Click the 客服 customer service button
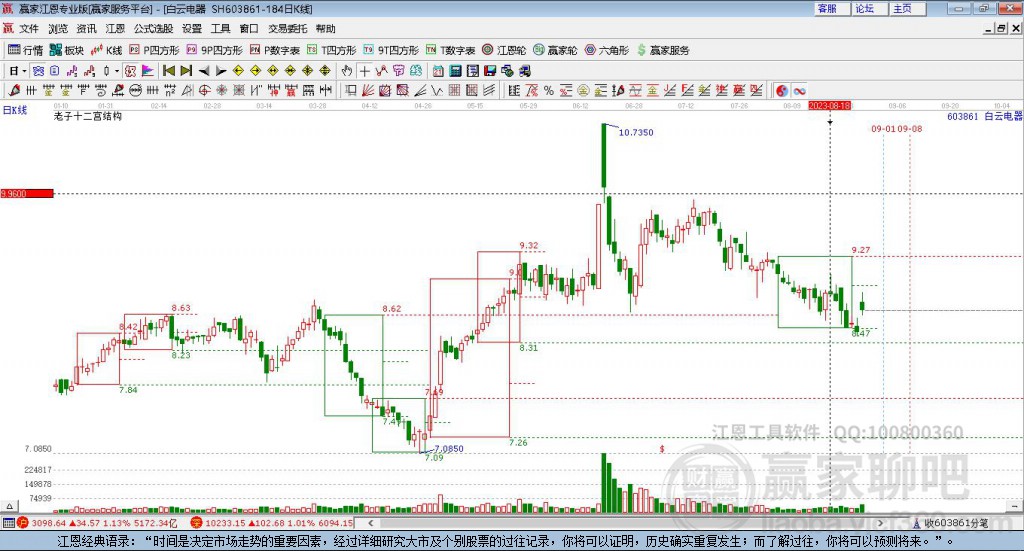 (x=831, y=8)
